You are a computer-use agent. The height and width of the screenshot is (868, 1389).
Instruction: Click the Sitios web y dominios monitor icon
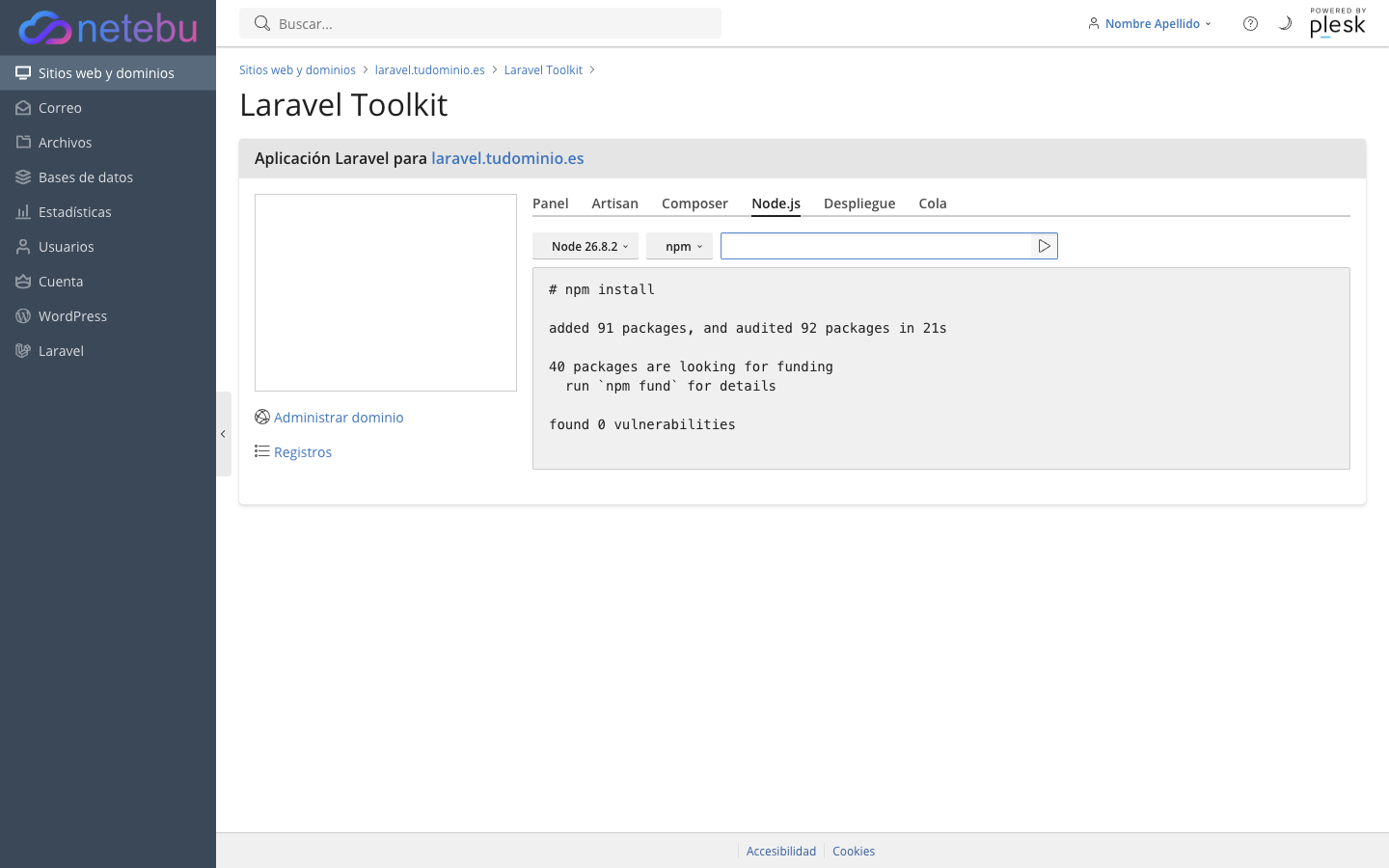pos(23,73)
